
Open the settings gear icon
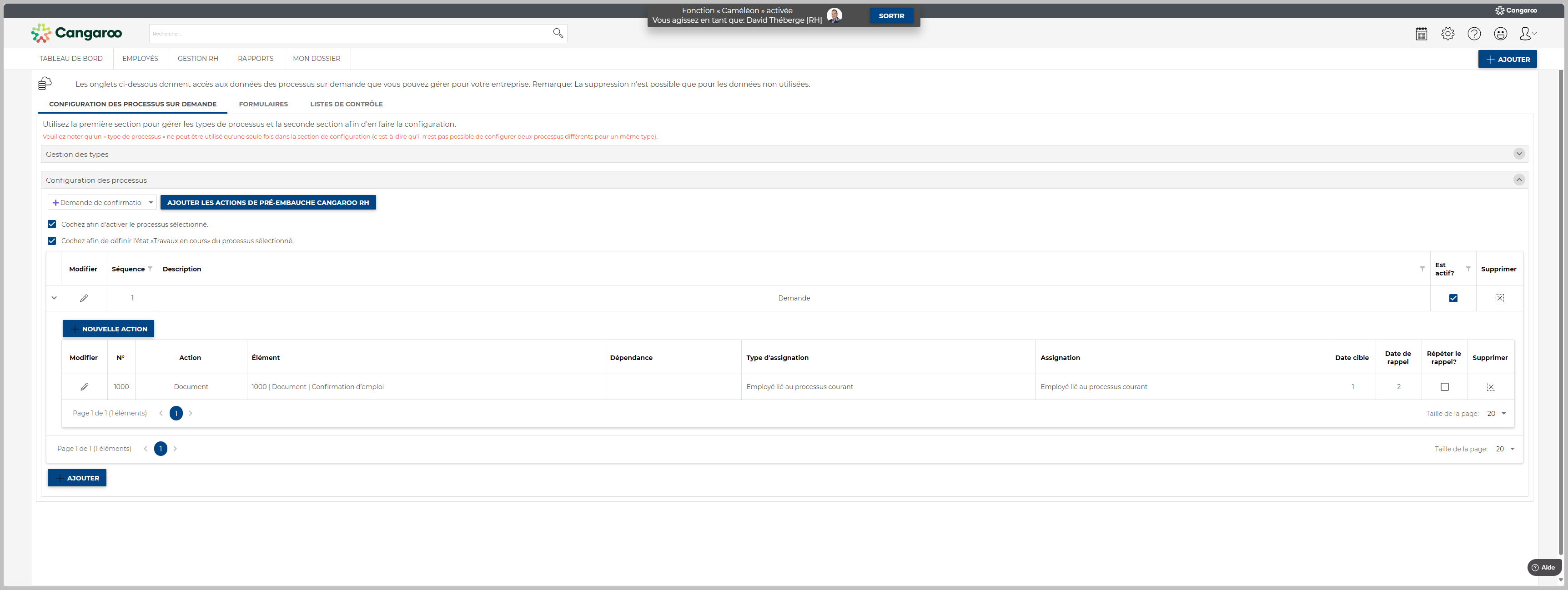pyautogui.click(x=1447, y=34)
